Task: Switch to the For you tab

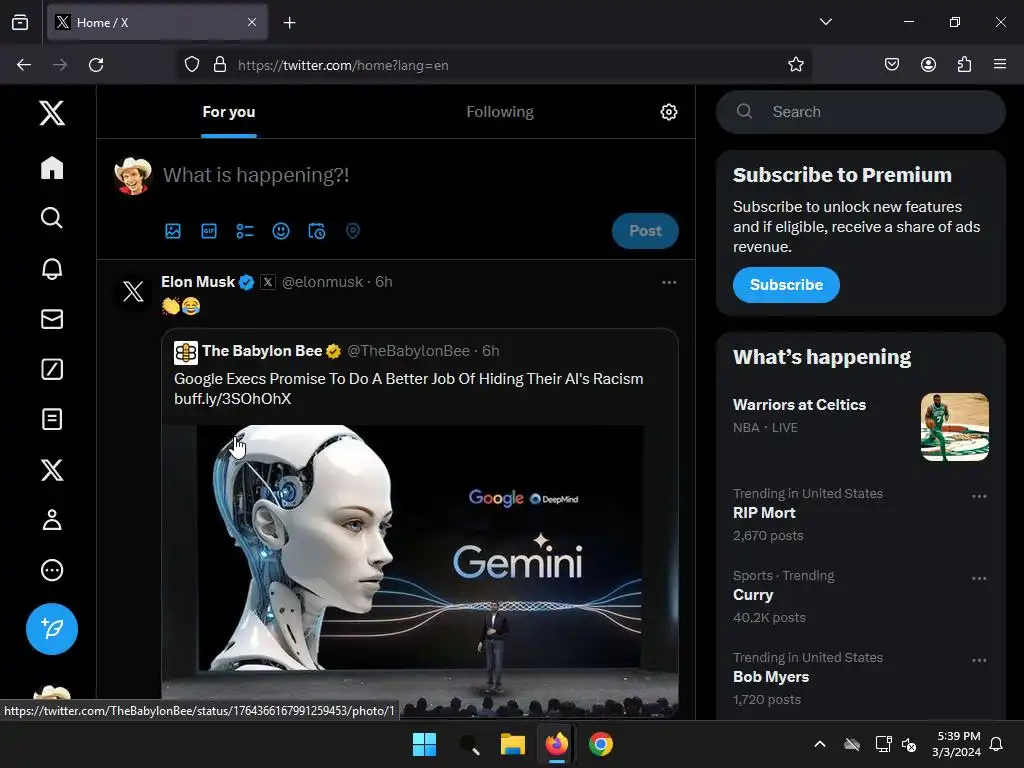Action: tap(229, 112)
